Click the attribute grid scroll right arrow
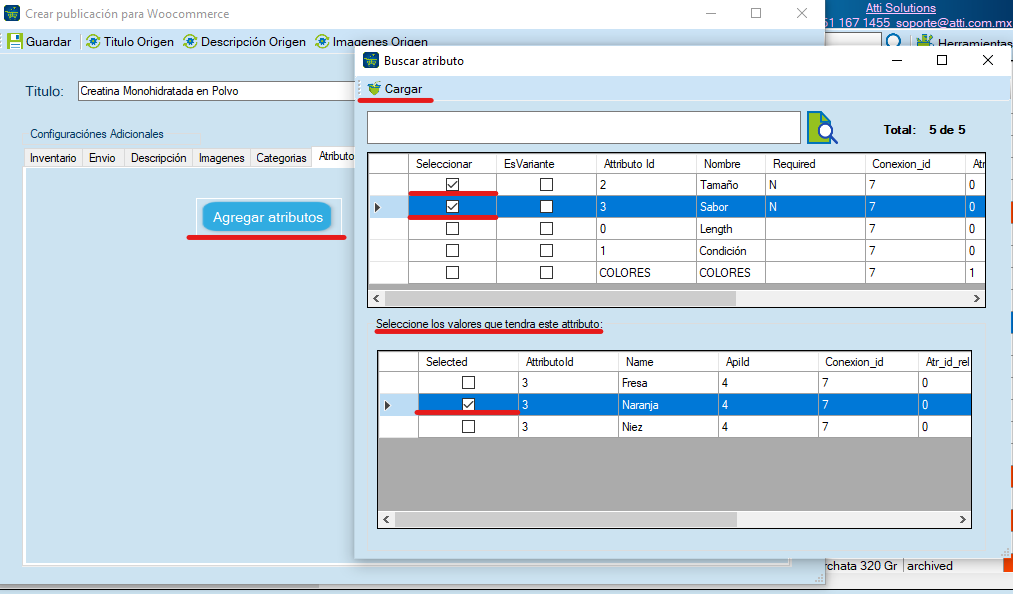 (x=977, y=299)
